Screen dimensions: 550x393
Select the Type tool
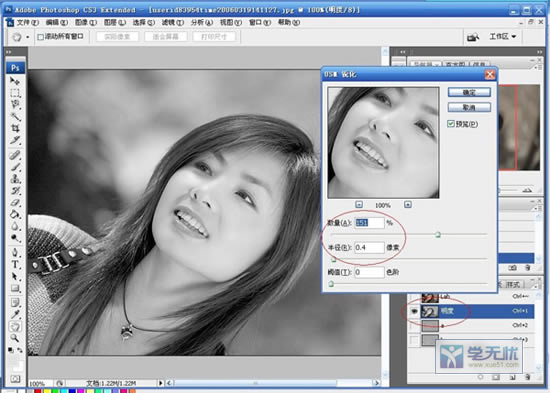pos(15,265)
